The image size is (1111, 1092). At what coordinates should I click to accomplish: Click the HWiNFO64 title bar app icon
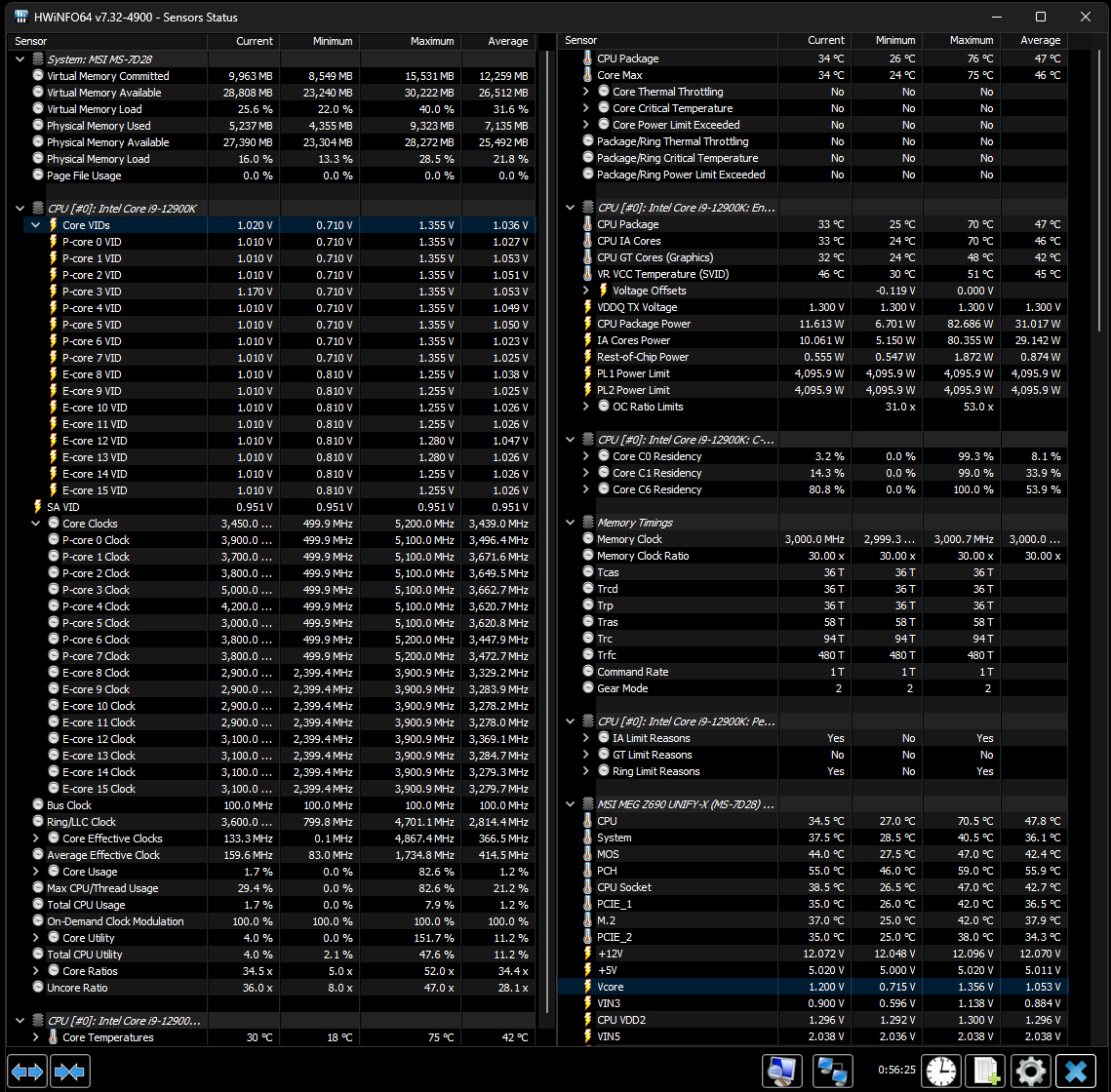[x=21, y=17]
